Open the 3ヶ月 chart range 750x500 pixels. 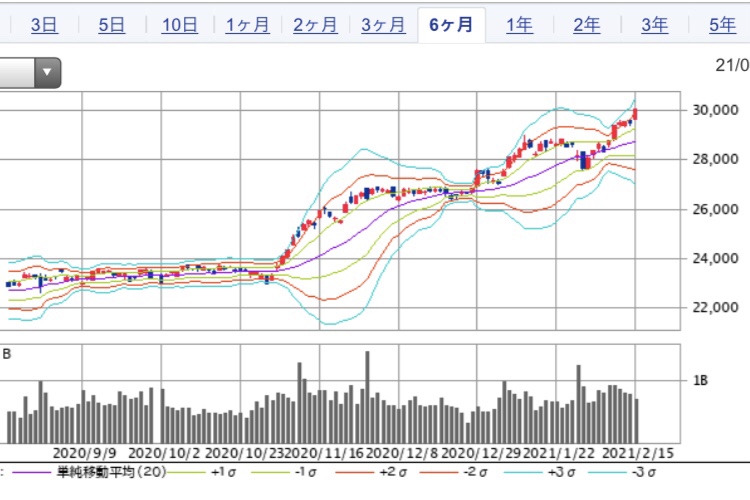[383, 24]
